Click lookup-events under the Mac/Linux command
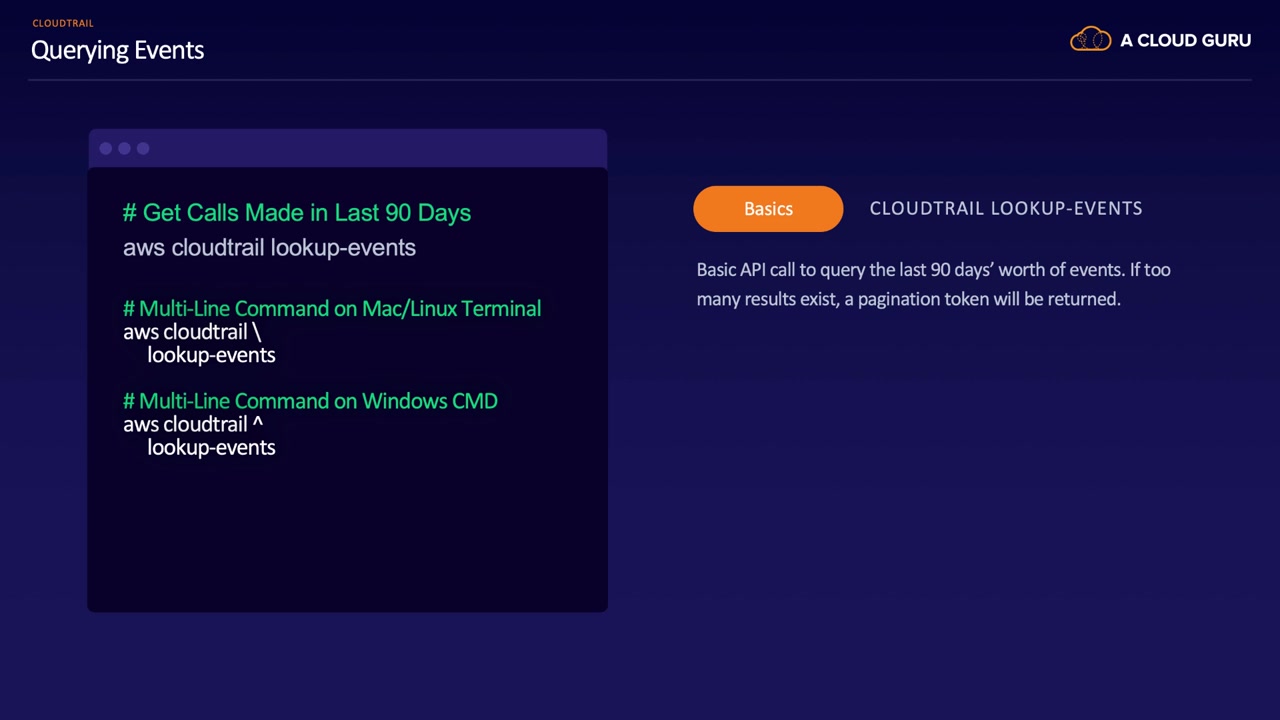This screenshot has height=720, width=1280. coord(211,355)
